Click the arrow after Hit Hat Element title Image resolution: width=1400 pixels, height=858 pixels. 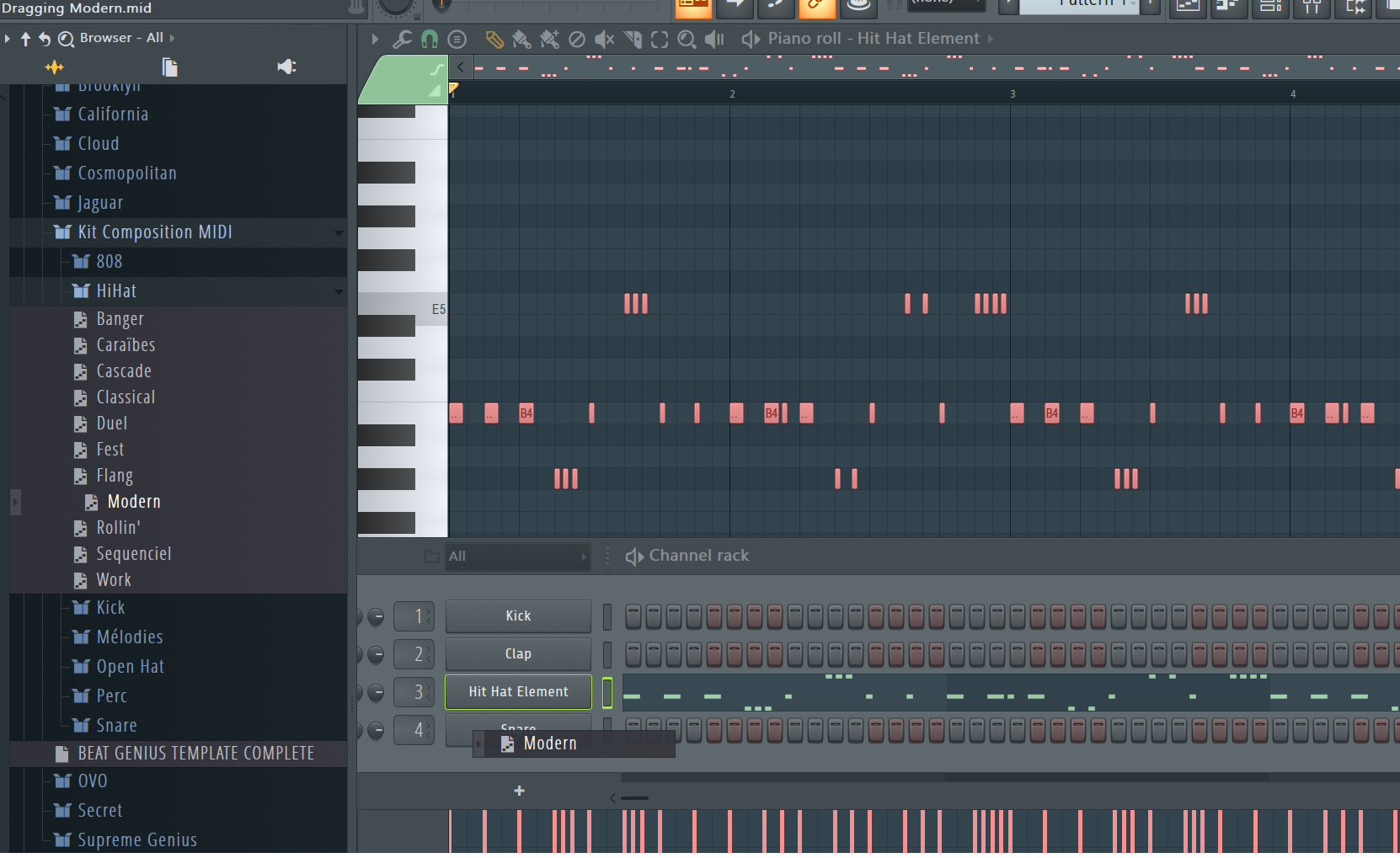(991, 39)
